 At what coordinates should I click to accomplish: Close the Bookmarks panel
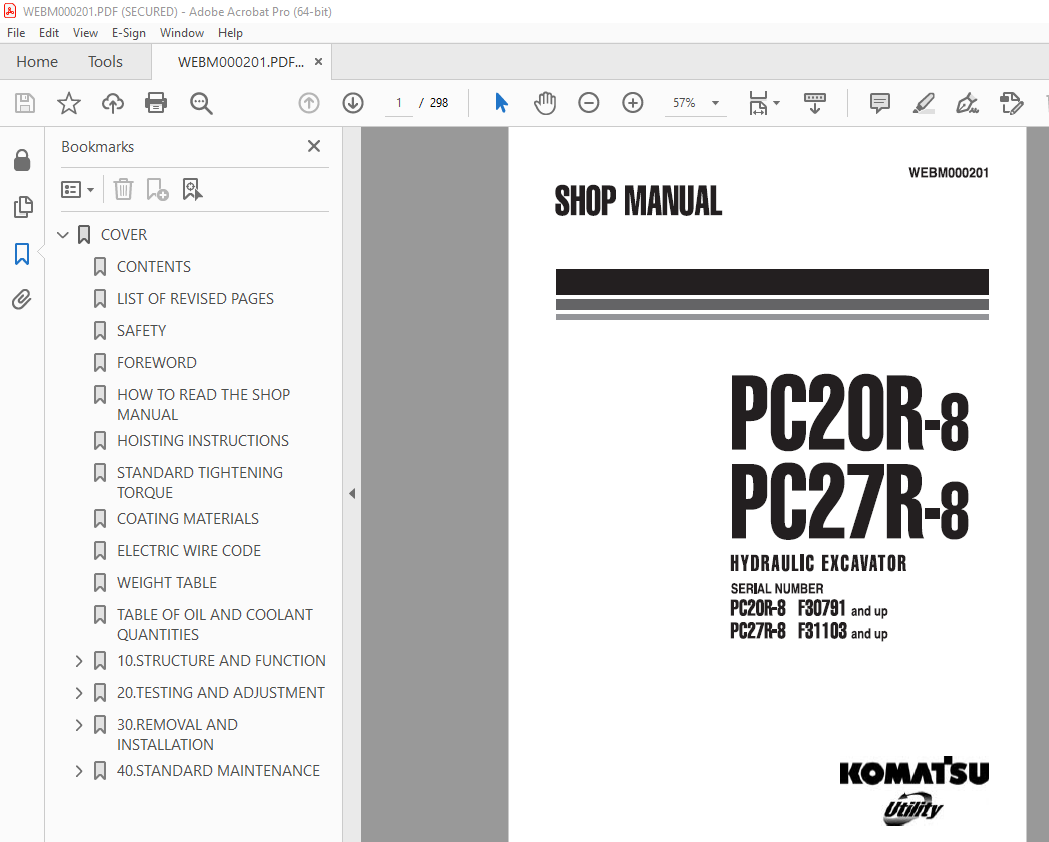tap(314, 146)
